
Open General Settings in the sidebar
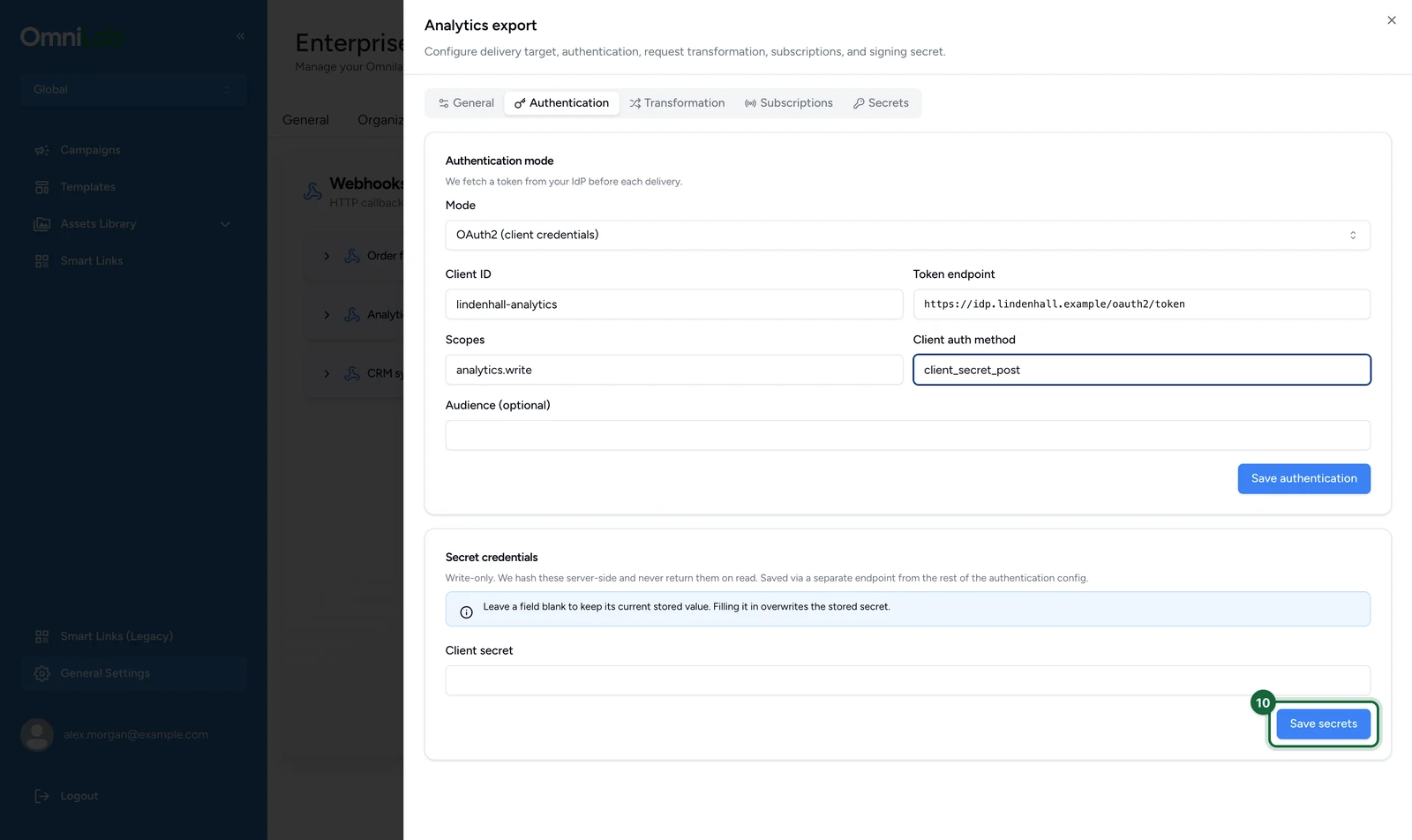click(132, 673)
